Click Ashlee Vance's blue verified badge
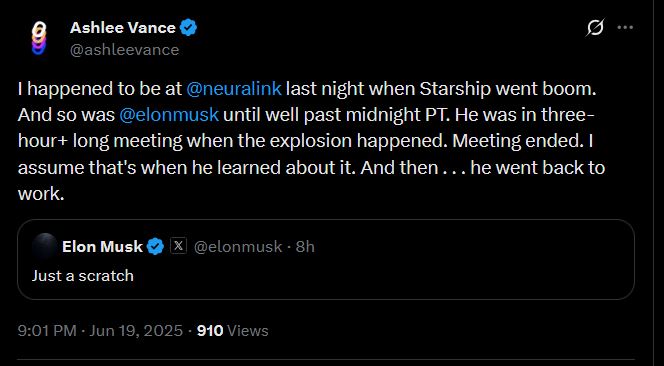 pyautogui.click(x=188, y=28)
